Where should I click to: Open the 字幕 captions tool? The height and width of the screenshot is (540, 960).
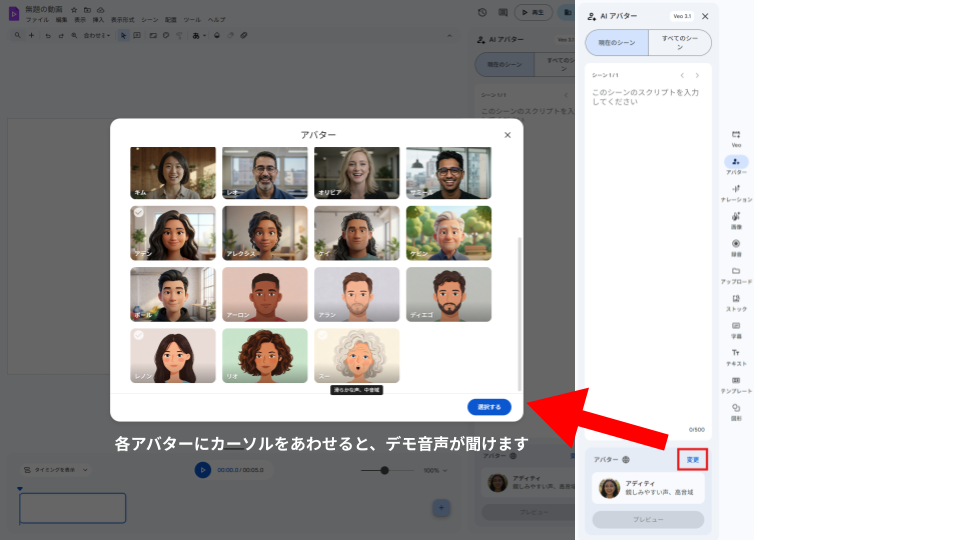(x=736, y=326)
